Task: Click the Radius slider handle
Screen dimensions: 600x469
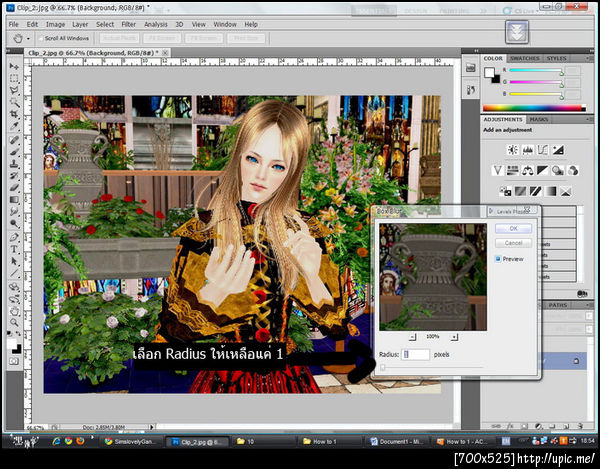Action: tap(383, 367)
